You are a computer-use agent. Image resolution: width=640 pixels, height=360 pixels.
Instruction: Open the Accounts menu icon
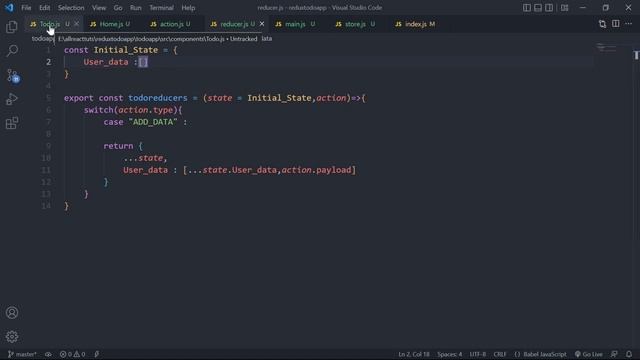point(12,313)
